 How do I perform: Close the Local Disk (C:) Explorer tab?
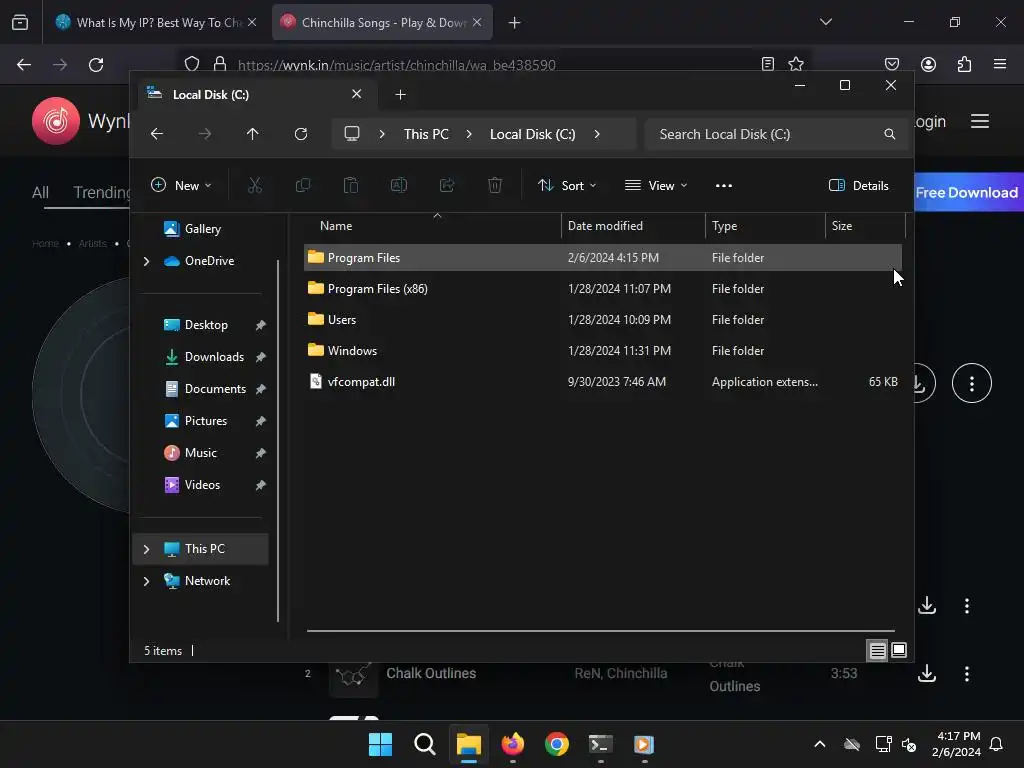pos(357,94)
